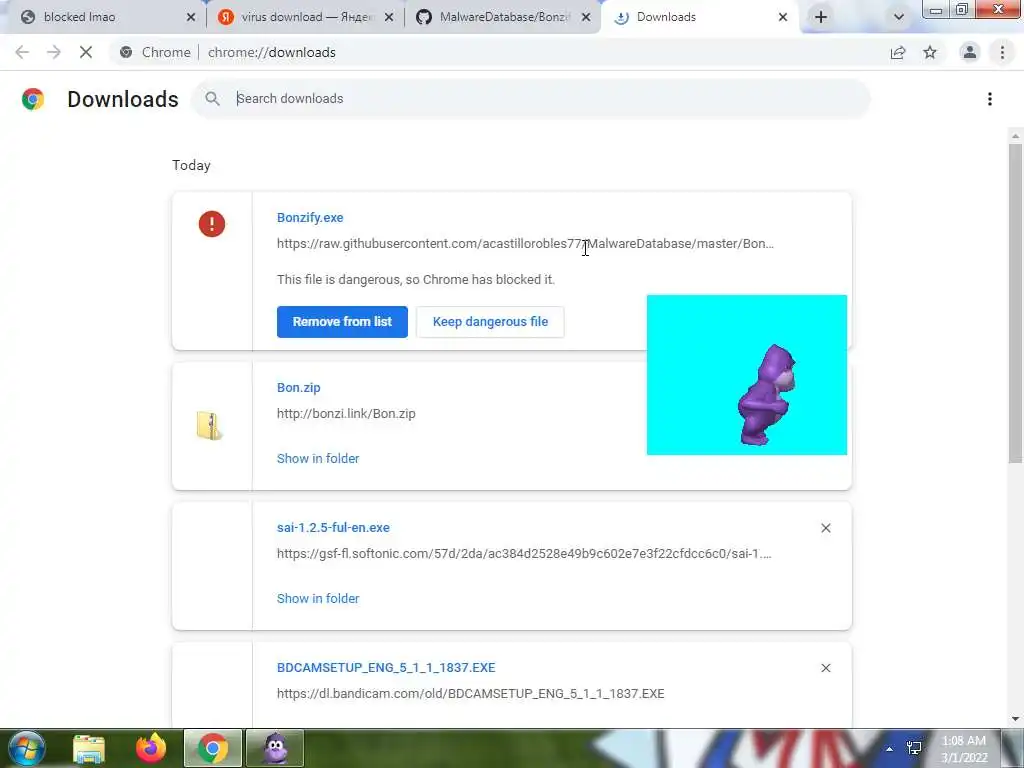The image size is (1024, 768).
Task: Click the http://bonzi.link/Bon.zip source URL
Action: [346, 413]
